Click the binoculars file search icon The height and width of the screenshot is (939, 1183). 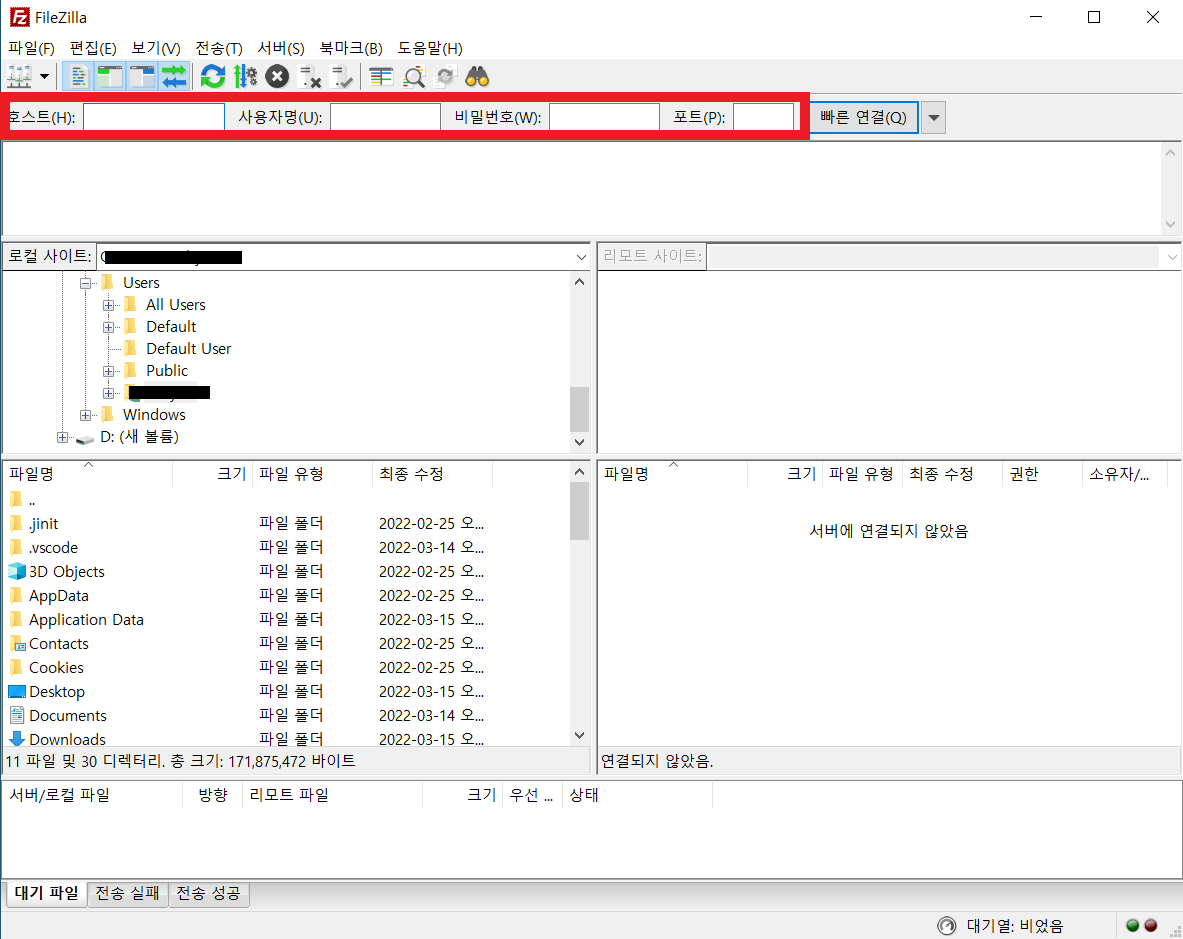(478, 76)
